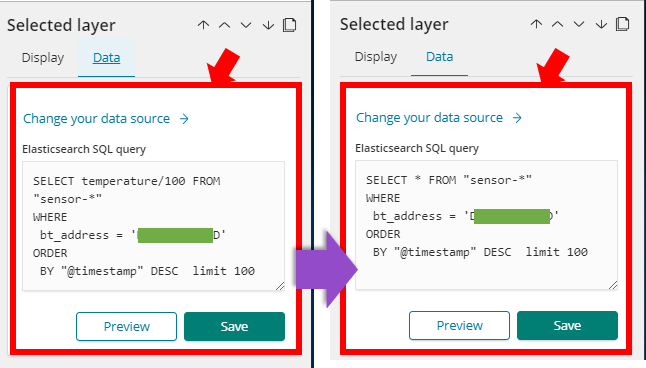646x368 pixels.
Task: Clone selected layer in left panel
Action: pyautogui.click(x=290, y=25)
